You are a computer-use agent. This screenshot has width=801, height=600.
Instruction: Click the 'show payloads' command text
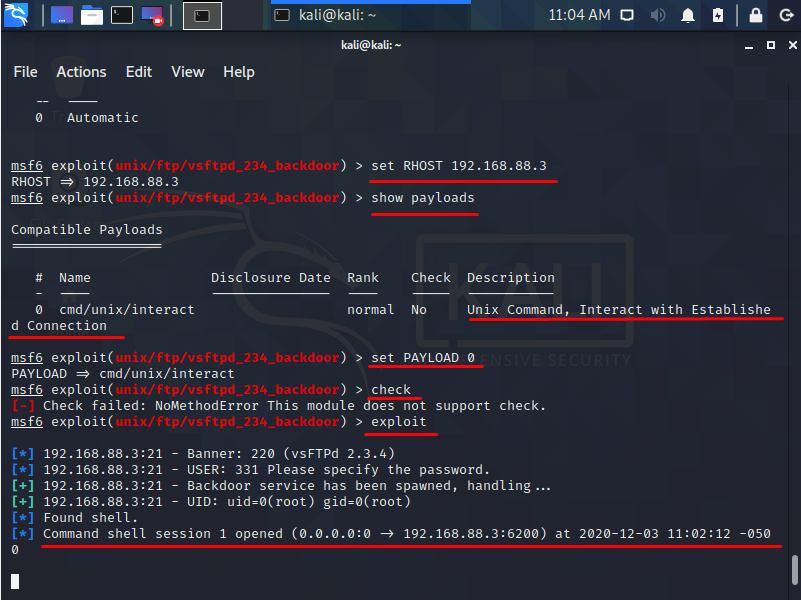click(422, 198)
